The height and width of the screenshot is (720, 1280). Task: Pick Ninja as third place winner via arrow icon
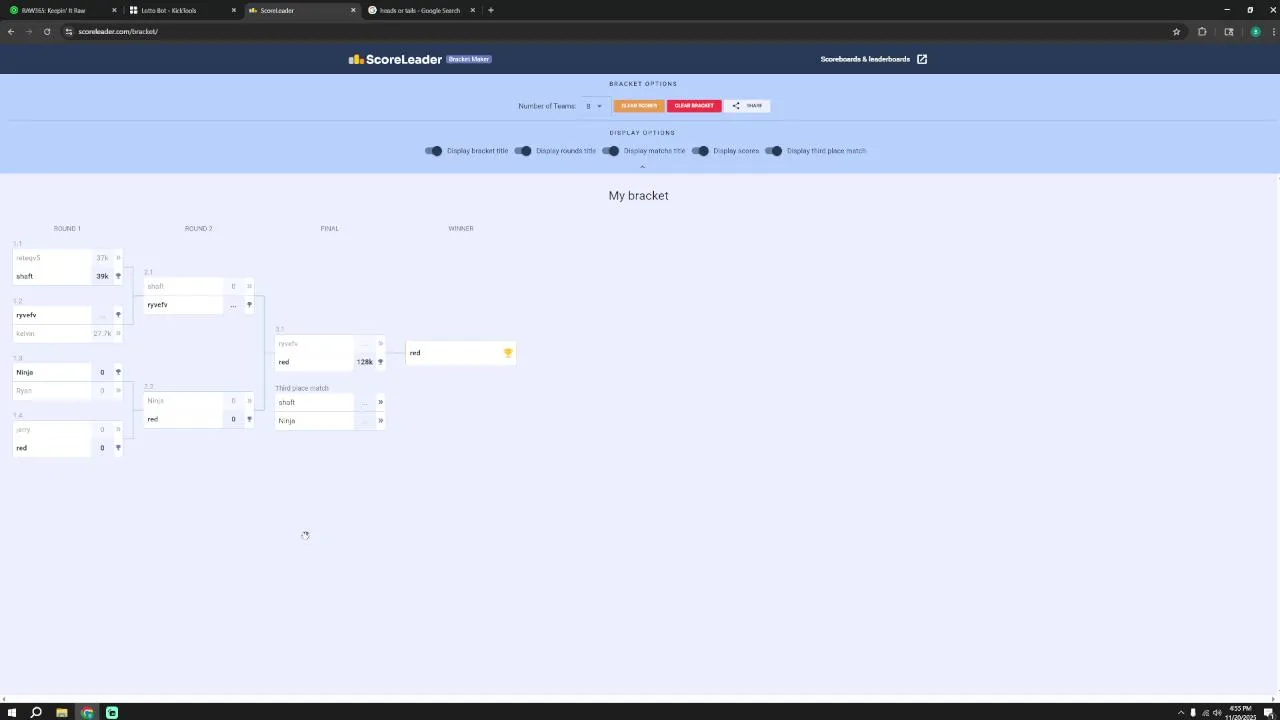tap(380, 420)
